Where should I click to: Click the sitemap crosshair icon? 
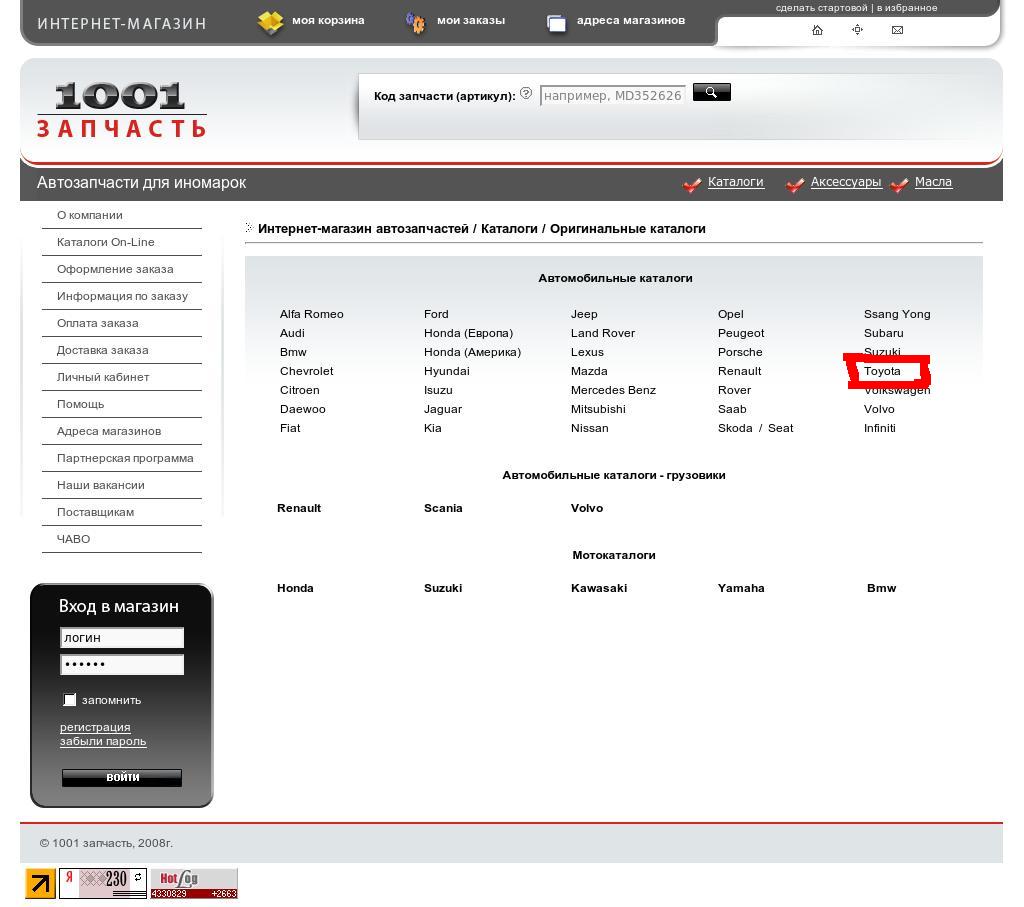tap(857, 30)
